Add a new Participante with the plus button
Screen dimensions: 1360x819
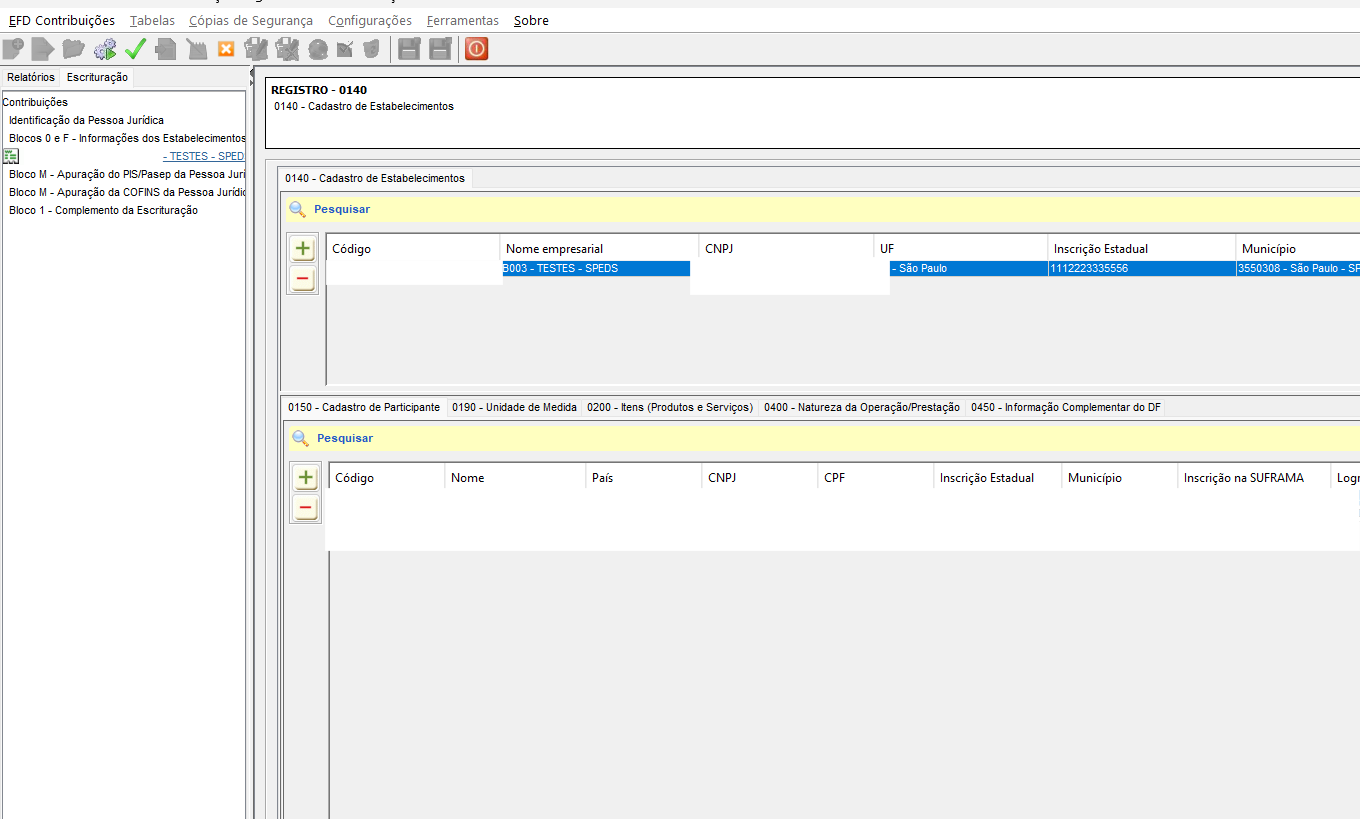(306, 478)
